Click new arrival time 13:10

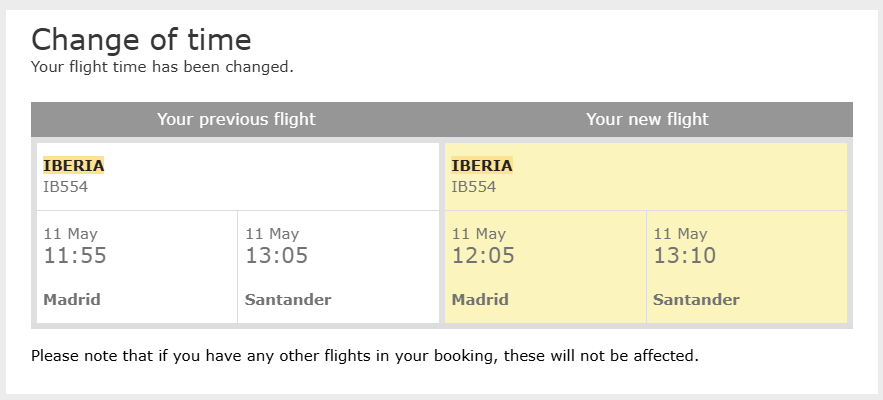[685, 256]
